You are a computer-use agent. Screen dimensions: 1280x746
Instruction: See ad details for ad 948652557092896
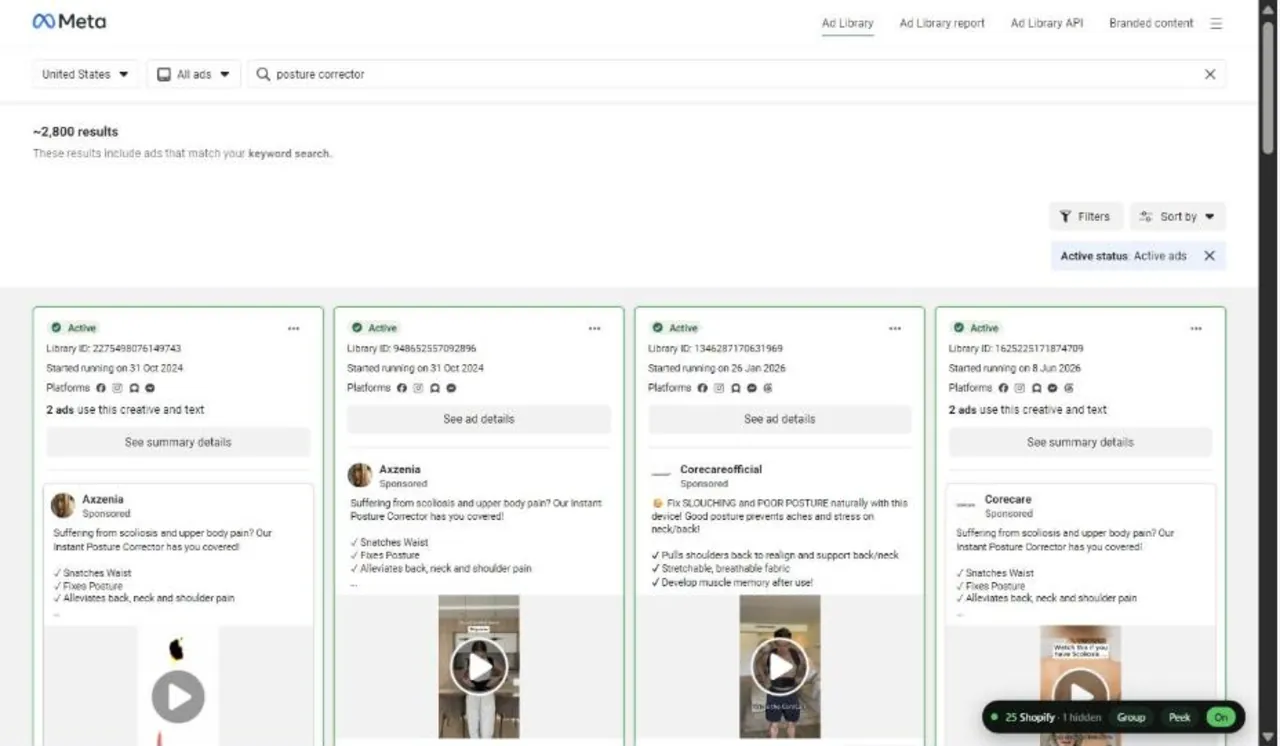pos(479,419)
